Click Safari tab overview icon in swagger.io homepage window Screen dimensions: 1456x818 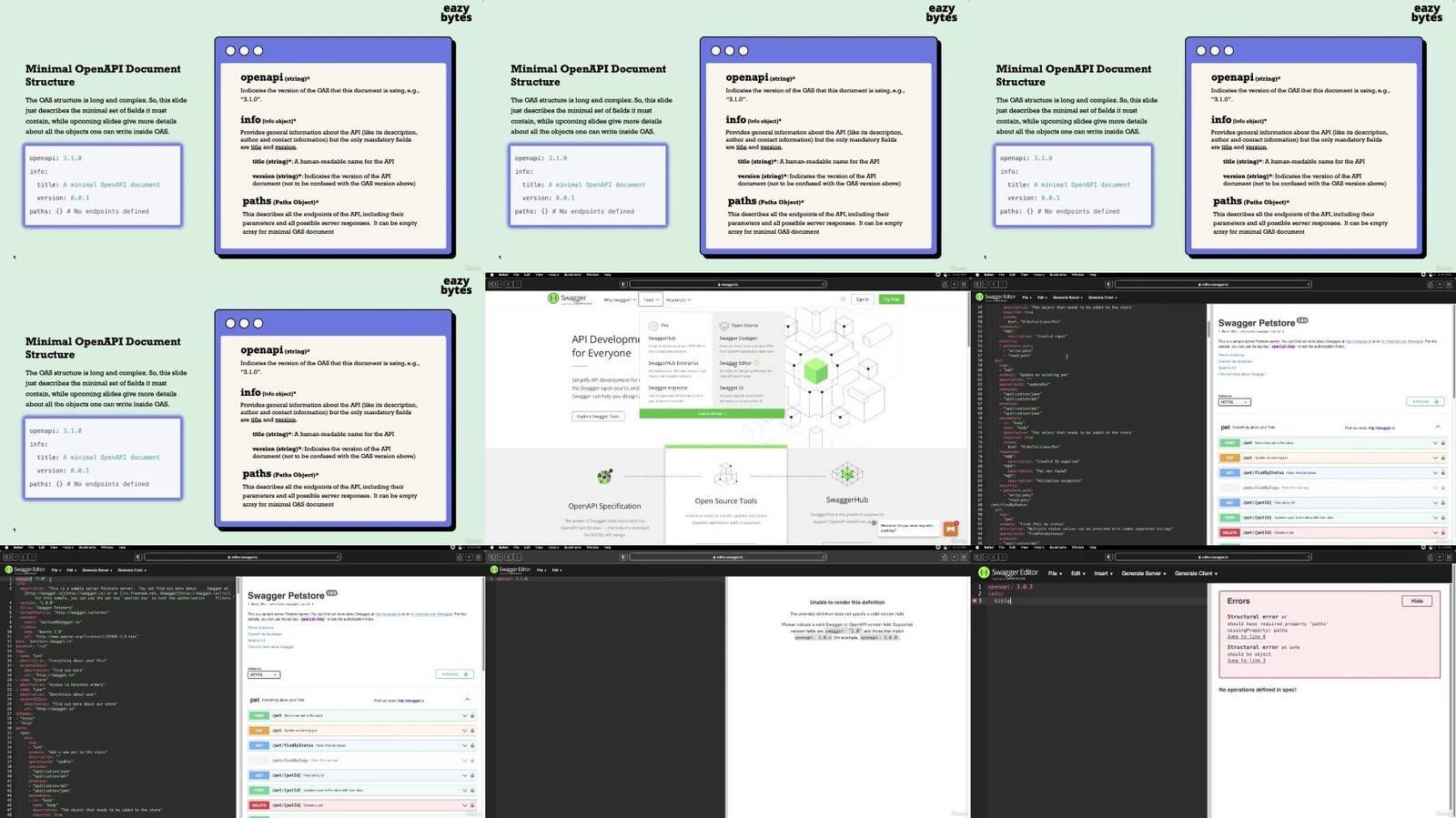tap(962, 284)
